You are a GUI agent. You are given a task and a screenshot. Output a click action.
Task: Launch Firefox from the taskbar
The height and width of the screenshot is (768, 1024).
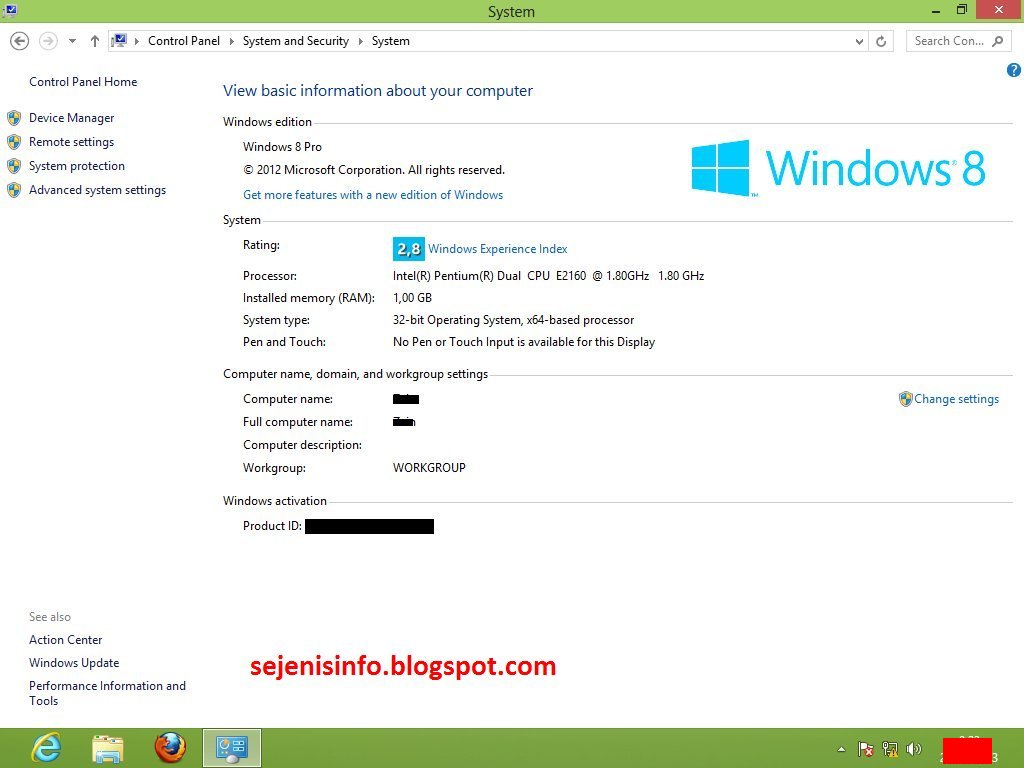coord(170,748)
